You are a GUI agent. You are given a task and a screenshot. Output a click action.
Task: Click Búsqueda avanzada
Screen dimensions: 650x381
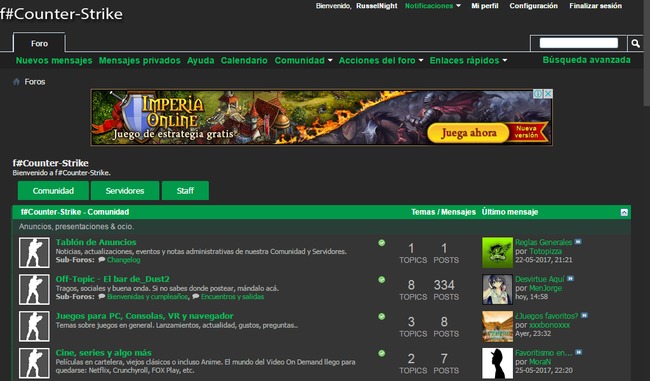pyautogui.click(x=587, y=60)
